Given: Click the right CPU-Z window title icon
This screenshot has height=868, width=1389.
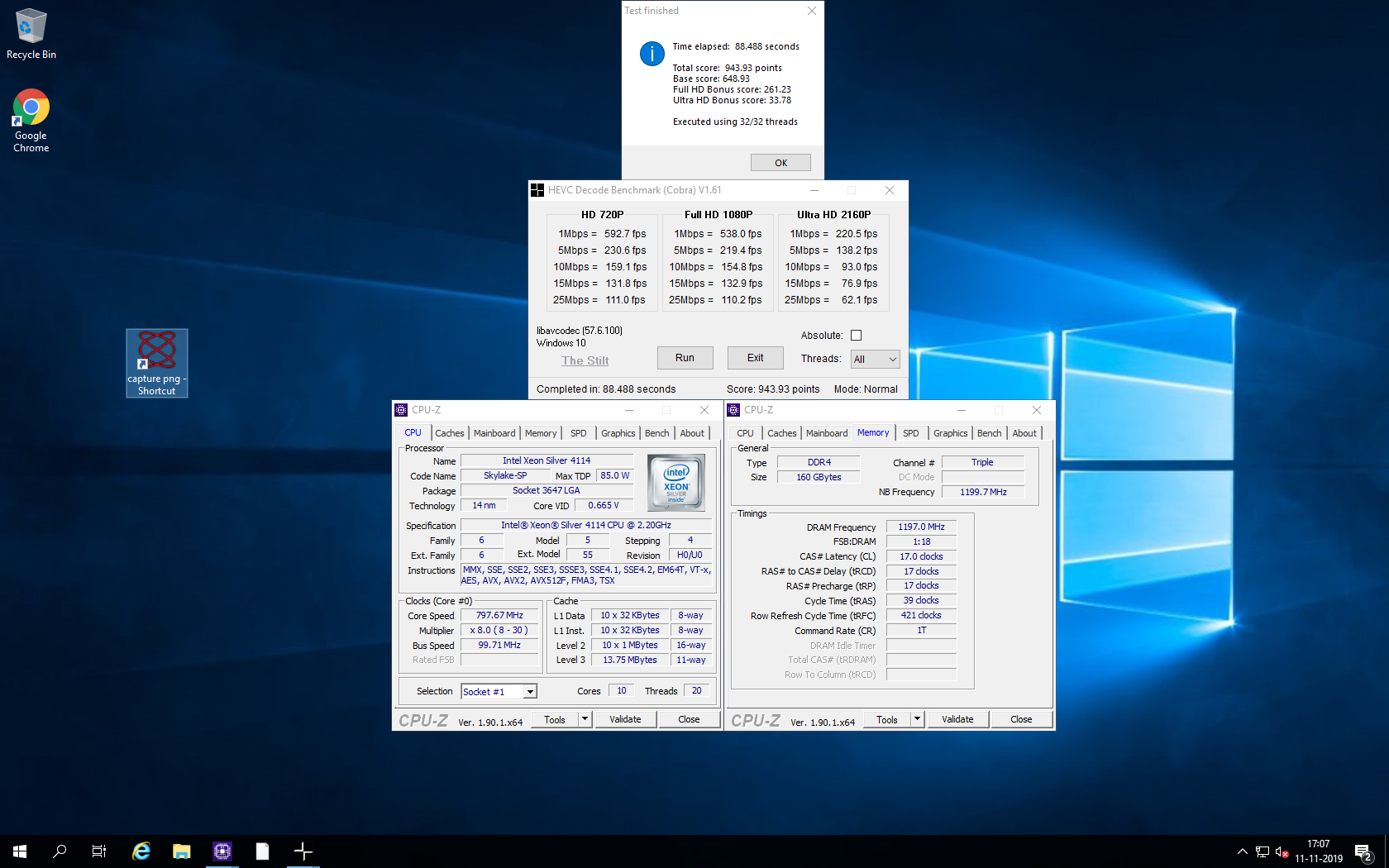Looking at the screenshot, I should (x=733, y=410).
